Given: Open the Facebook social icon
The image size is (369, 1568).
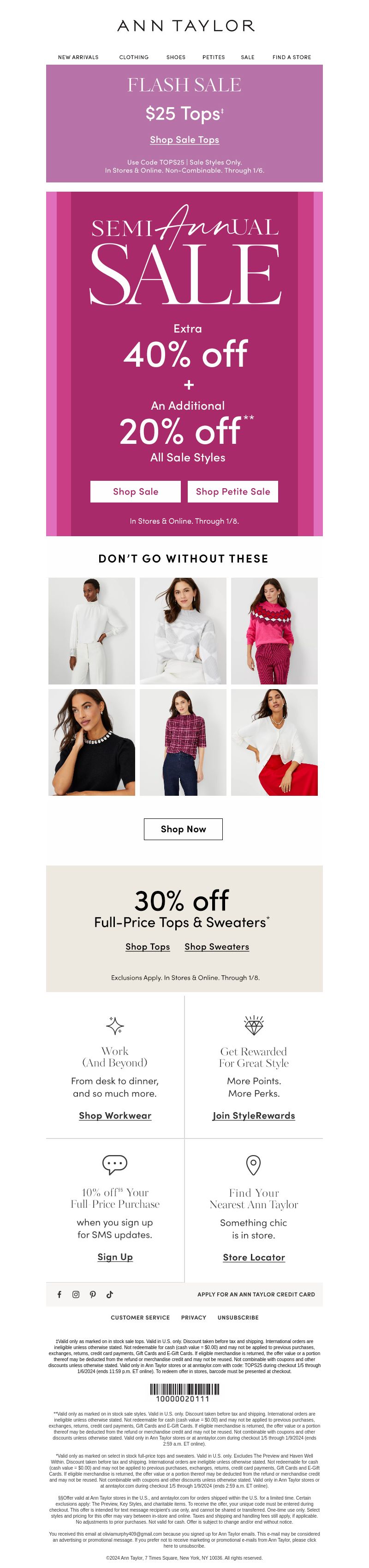Looking at the screenshot, I should (x=59, y=1294).
